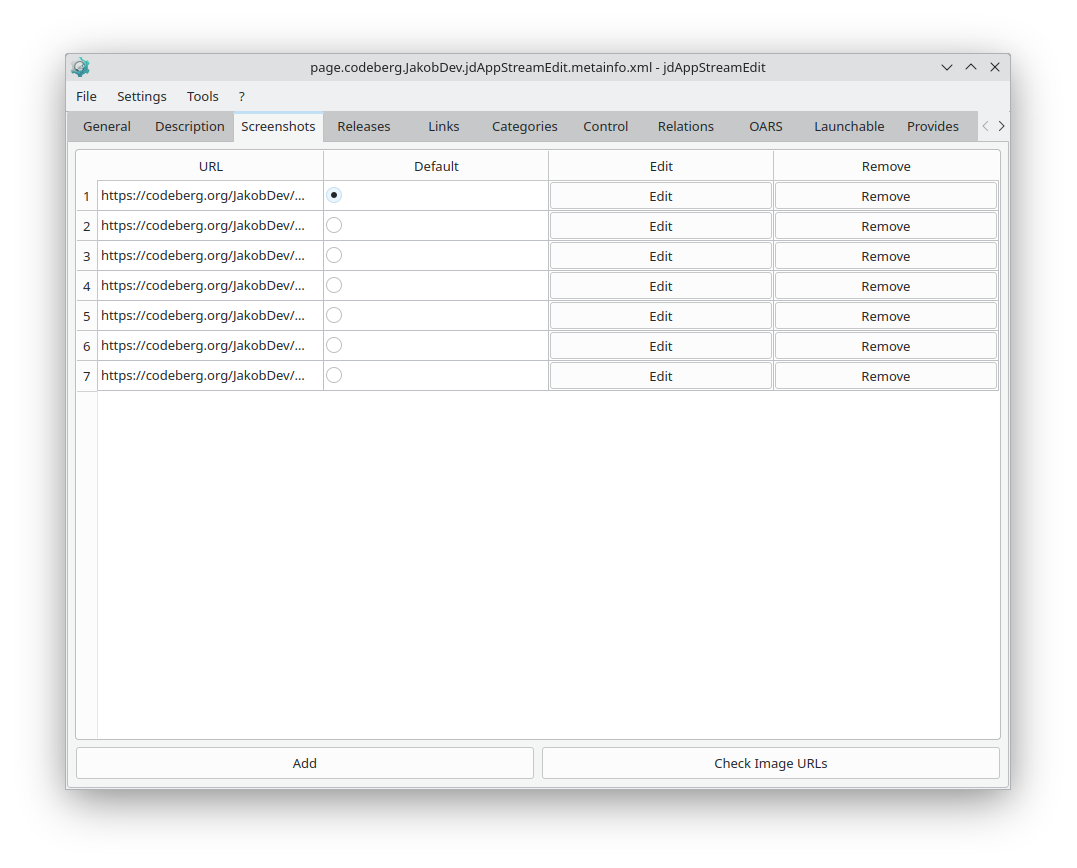Open the Tools menu
The width and height of the screenshot is (1077, 868).
pos(203,96)
